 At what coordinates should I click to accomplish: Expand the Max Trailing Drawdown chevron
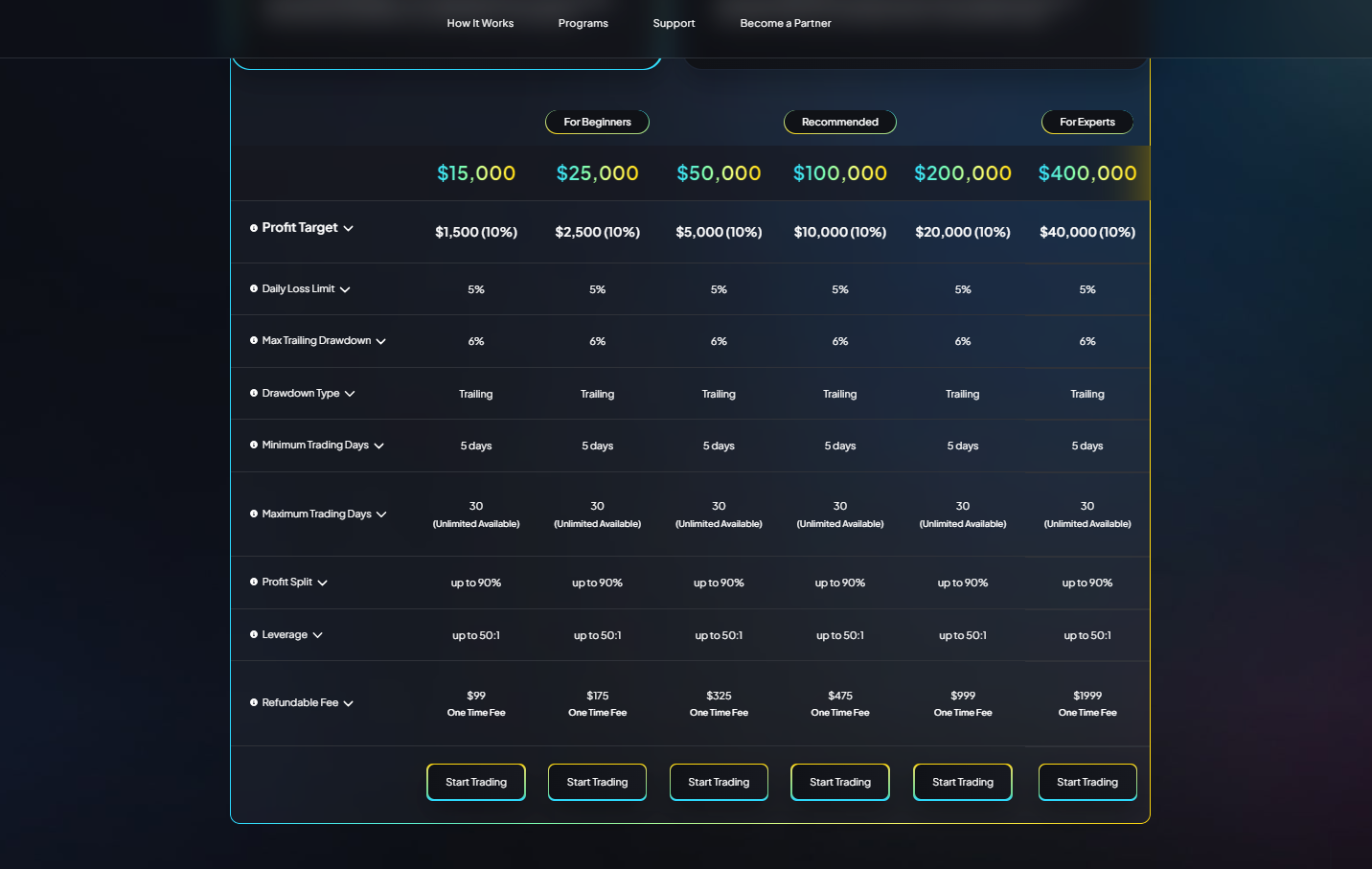(x=381, y=341)
